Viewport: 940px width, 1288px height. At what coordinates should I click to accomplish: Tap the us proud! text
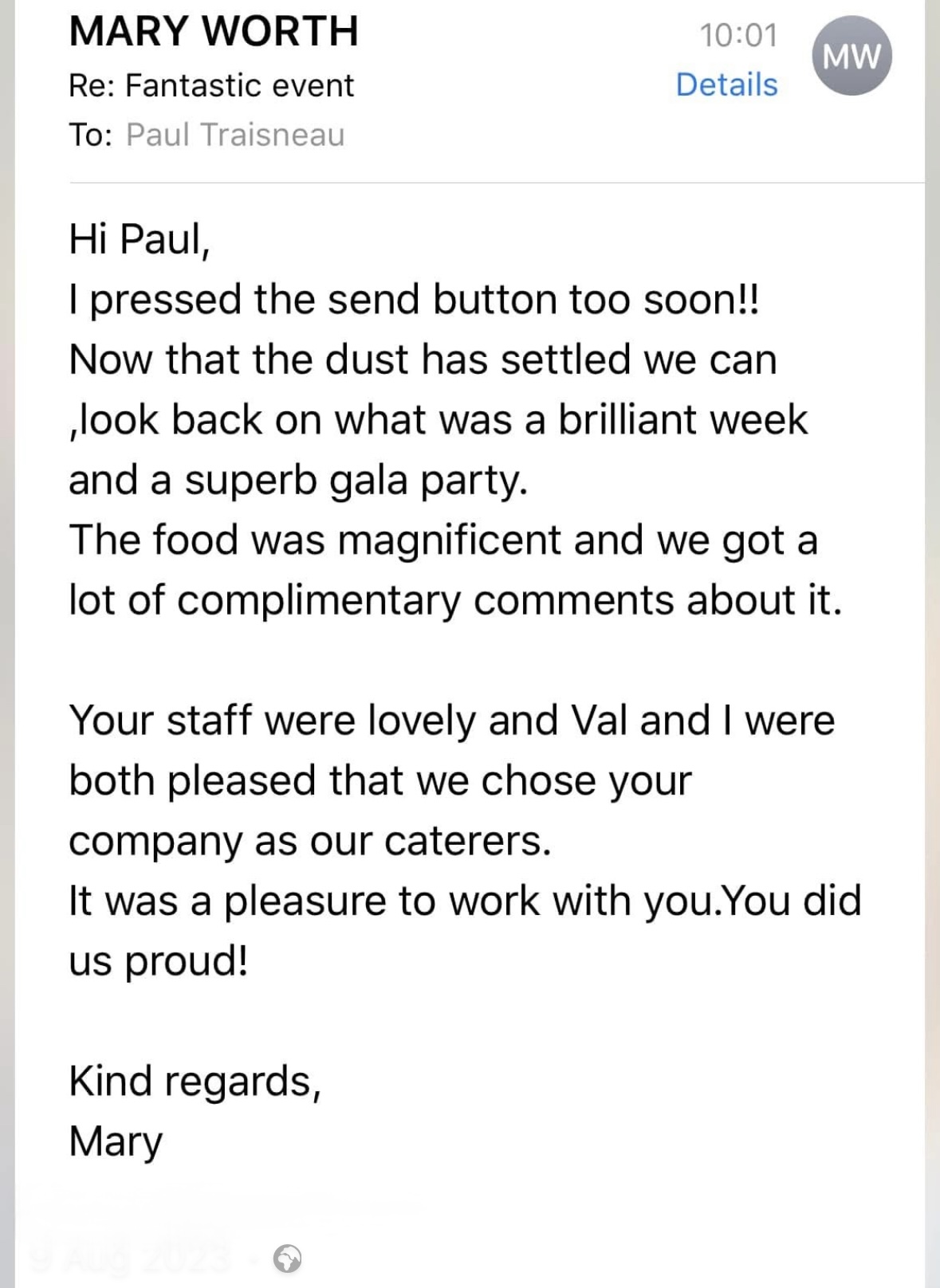click(x=159, y=961)
